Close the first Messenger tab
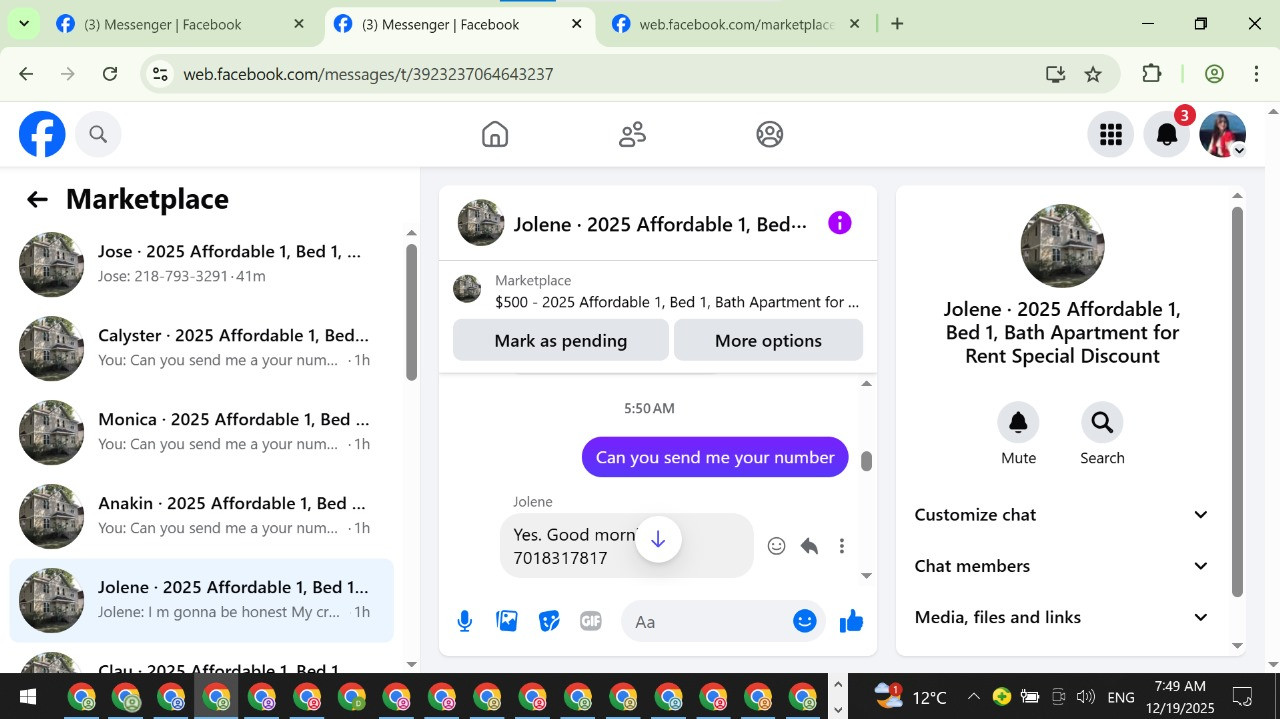This screenshot has height=719, width=1280. 299,25
